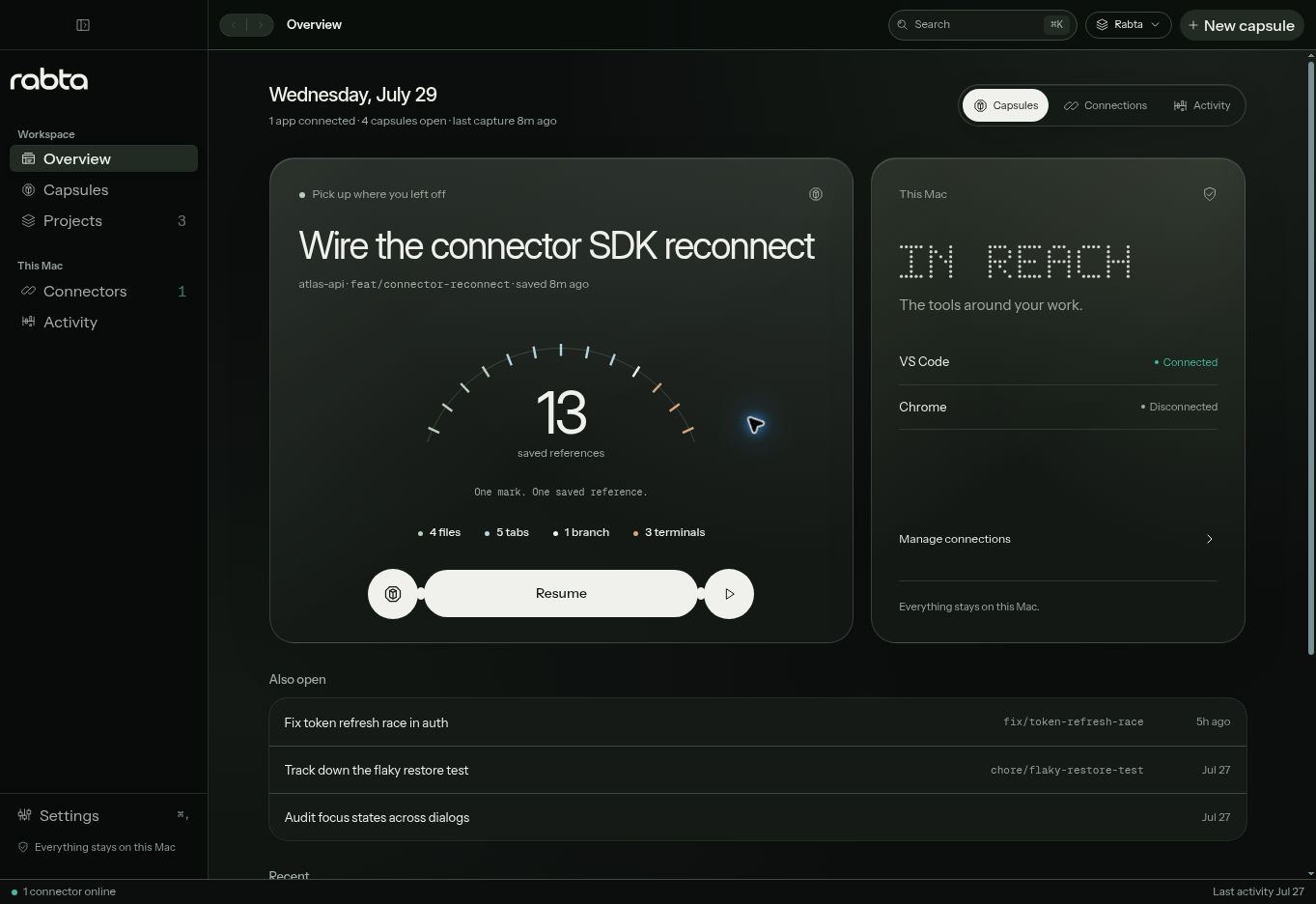Click the shield icon in sidebar footer
Viewport: 1316px width, 904px height.
pyautogui.click(x=23, y=847)
